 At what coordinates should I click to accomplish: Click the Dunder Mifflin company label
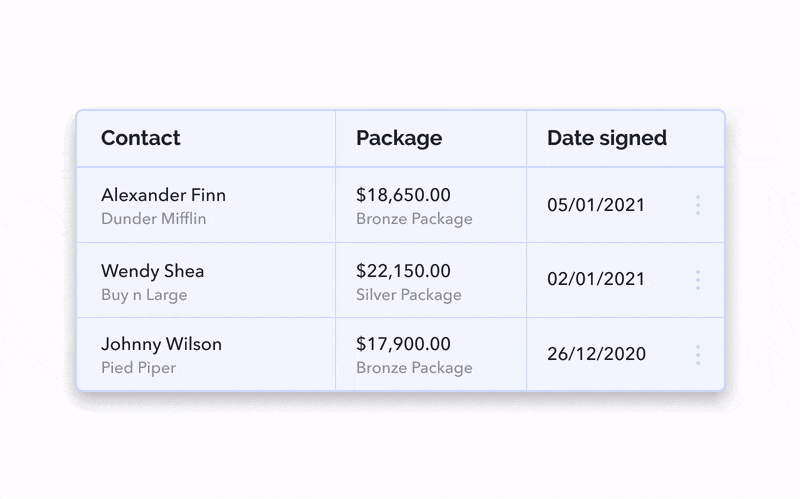153,219
